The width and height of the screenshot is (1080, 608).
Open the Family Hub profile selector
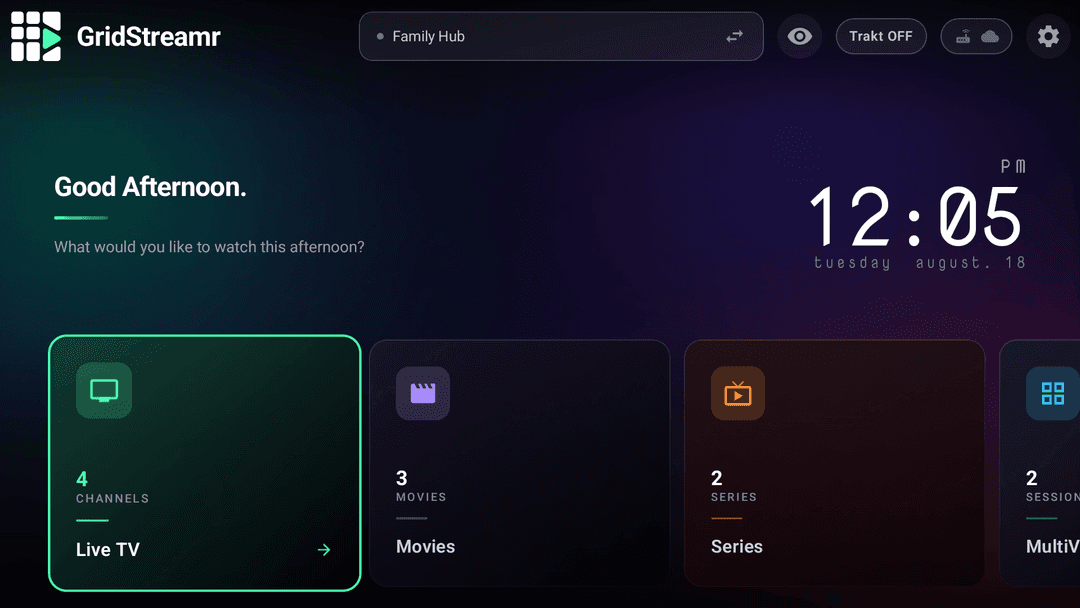click(561, 36)
